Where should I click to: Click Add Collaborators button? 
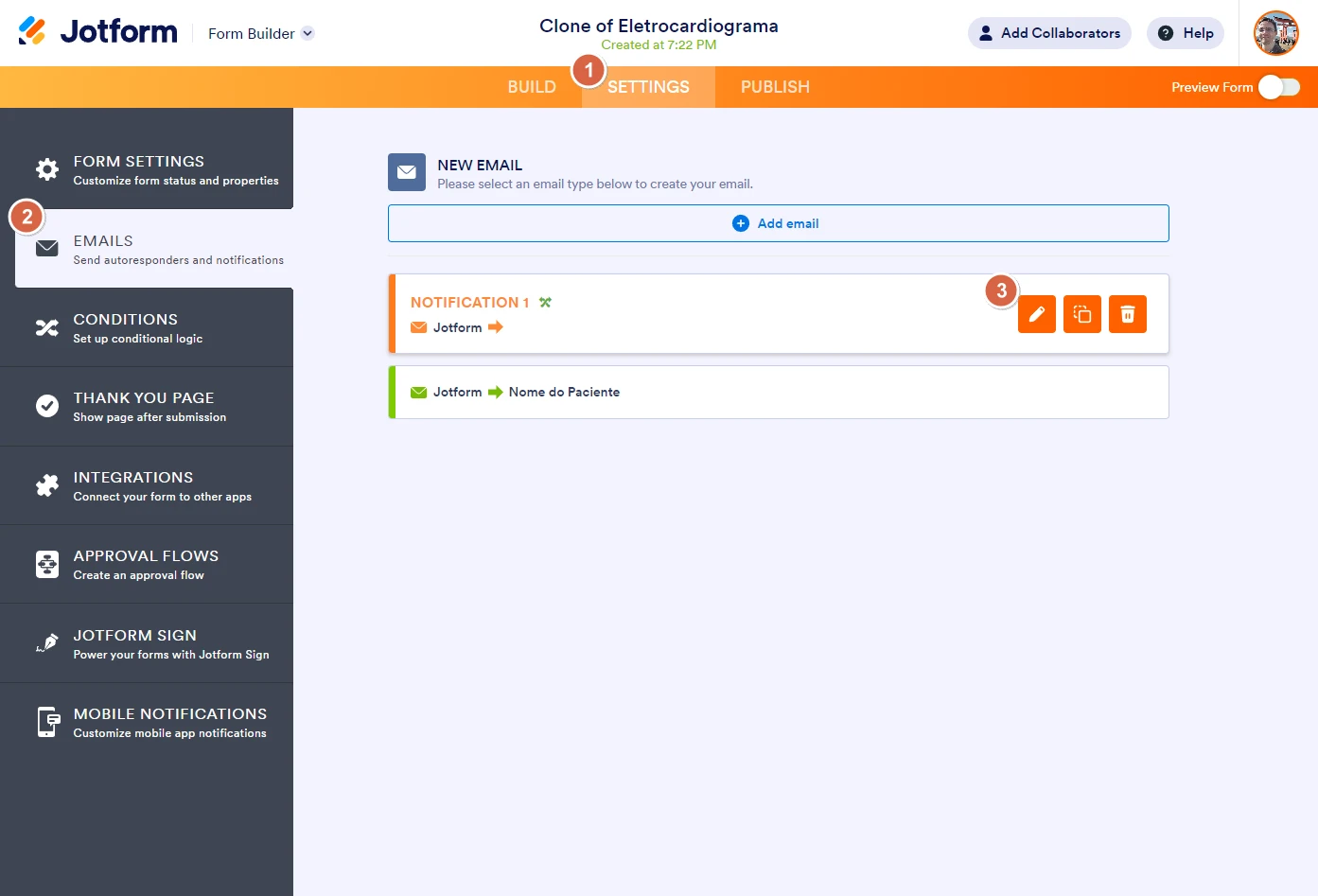click(1048, 33)
